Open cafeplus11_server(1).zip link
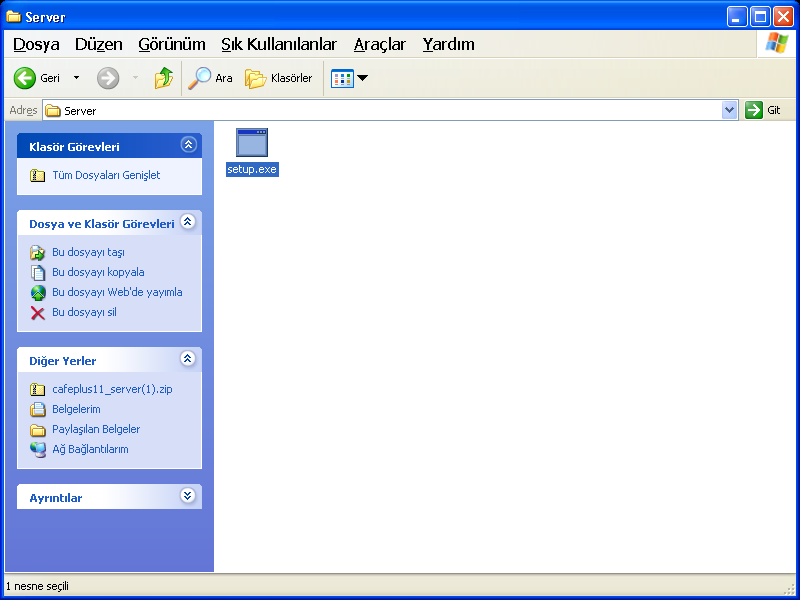800x600 pixels. tap(112, 389)
